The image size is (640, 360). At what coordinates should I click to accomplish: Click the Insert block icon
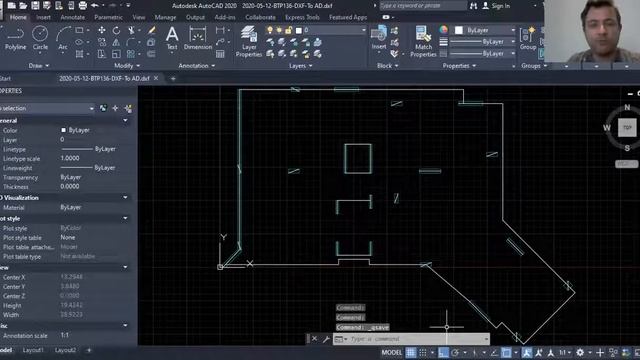[379, 38]
